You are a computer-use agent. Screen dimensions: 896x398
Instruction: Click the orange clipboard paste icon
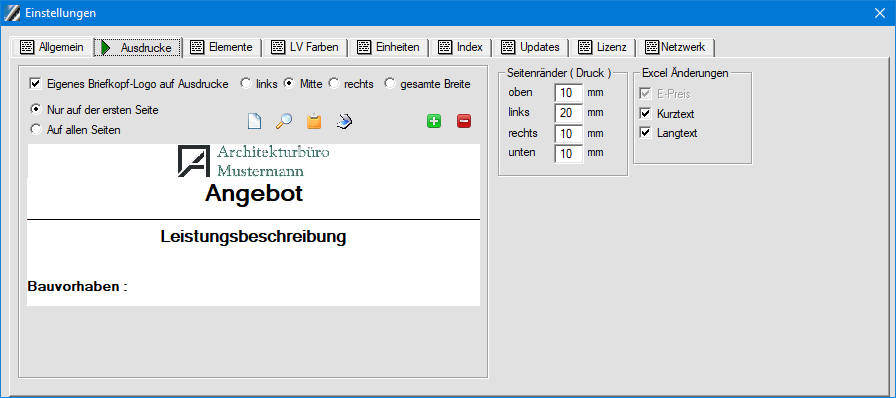[314, 121]
